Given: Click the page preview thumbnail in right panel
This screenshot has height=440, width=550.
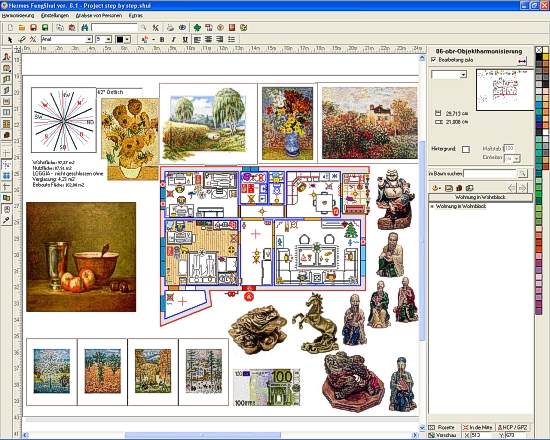Looking at the screenshot, I should (505, 90).
